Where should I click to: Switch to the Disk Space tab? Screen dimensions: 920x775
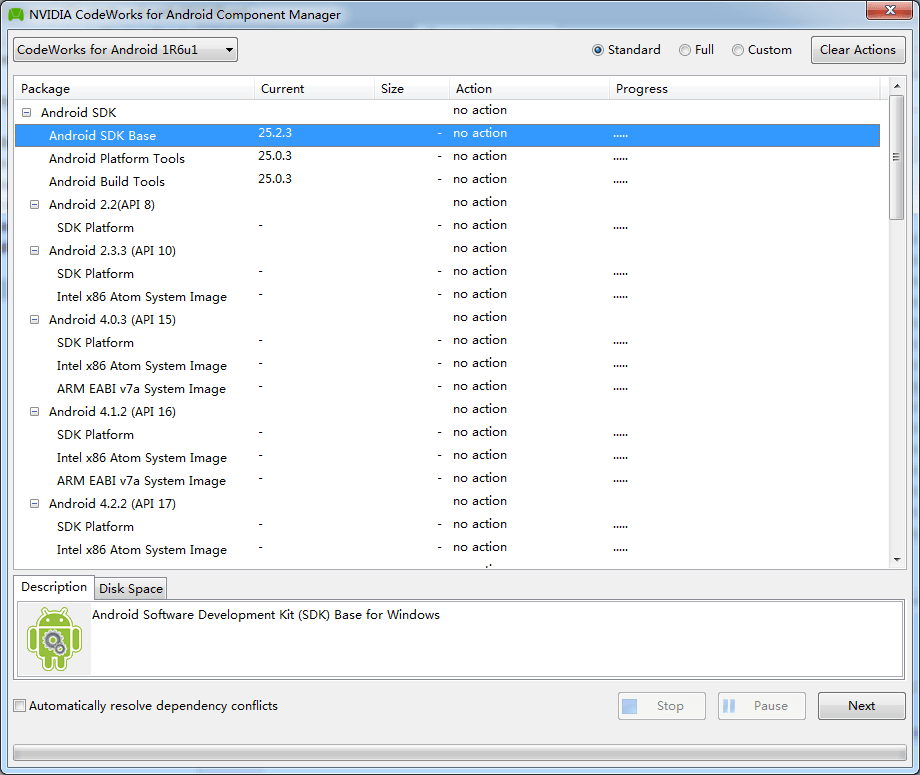(131, 588)
